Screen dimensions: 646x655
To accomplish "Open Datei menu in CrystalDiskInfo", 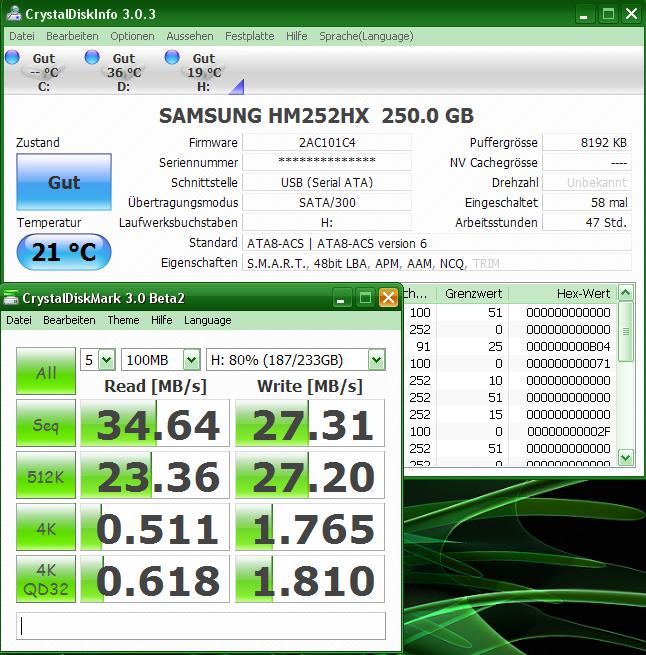I will pyautogui.click(x=22, y=36).
